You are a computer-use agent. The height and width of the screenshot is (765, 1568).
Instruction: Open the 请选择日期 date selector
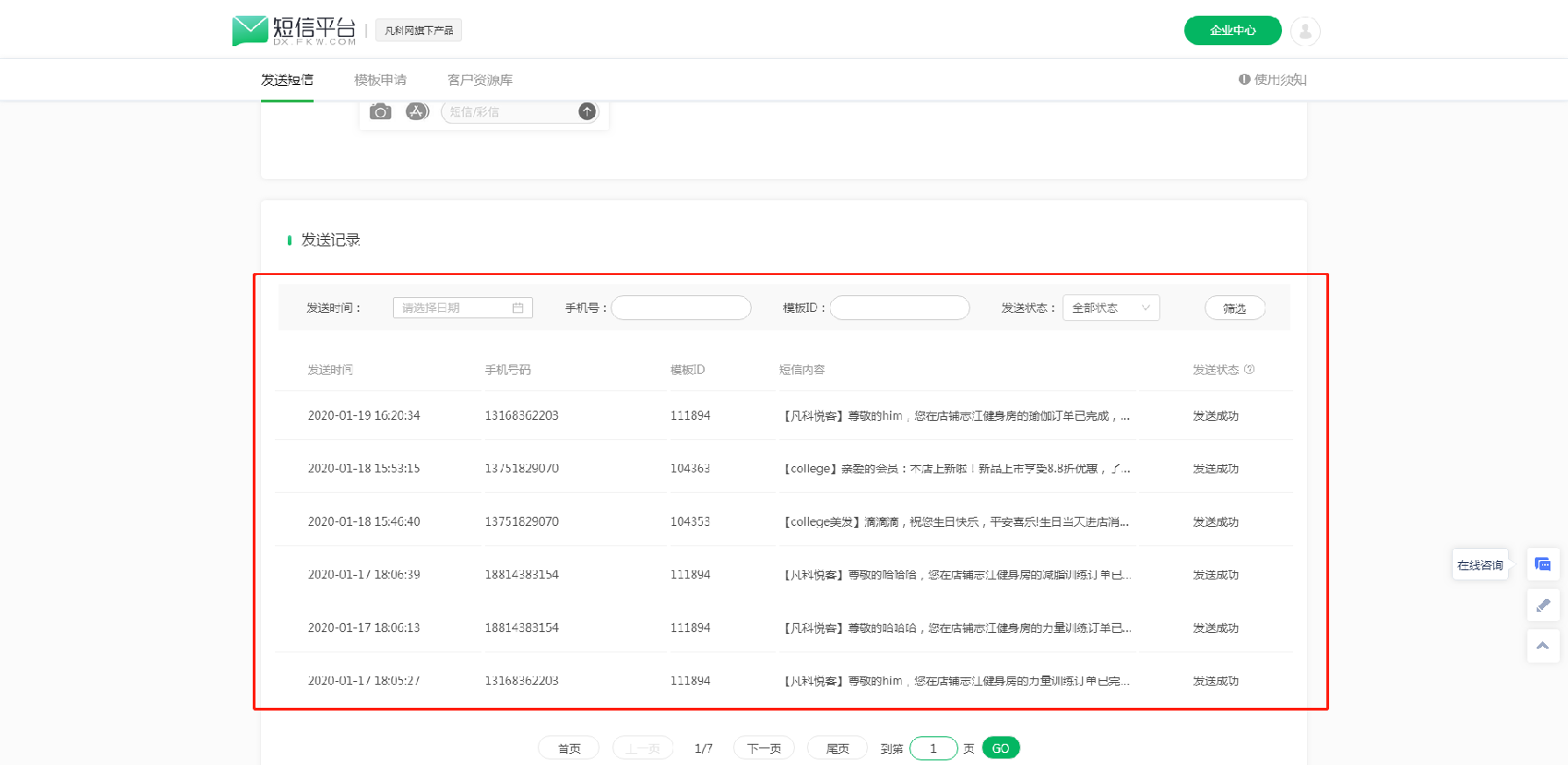tap(462, 308)
